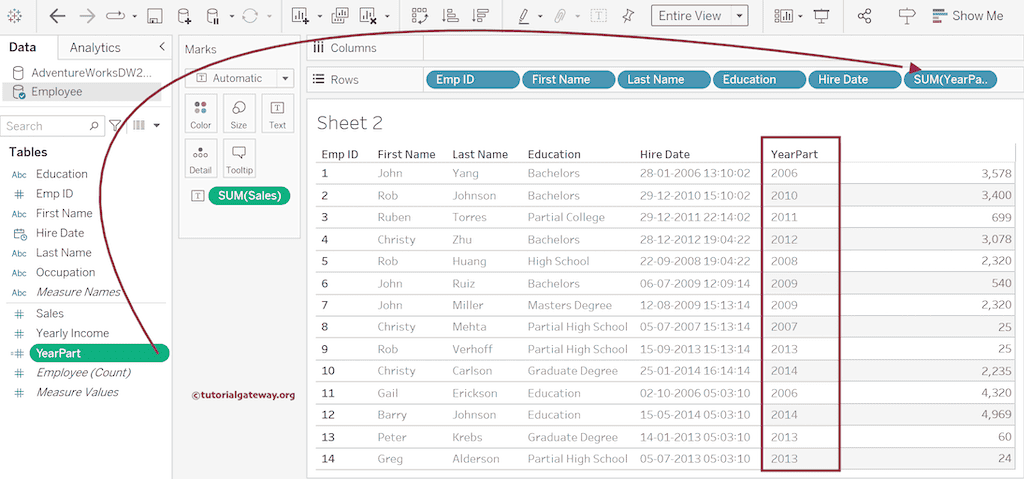Click the search magnifier icon
The image size is (1024, 479).
pos(93,125)
